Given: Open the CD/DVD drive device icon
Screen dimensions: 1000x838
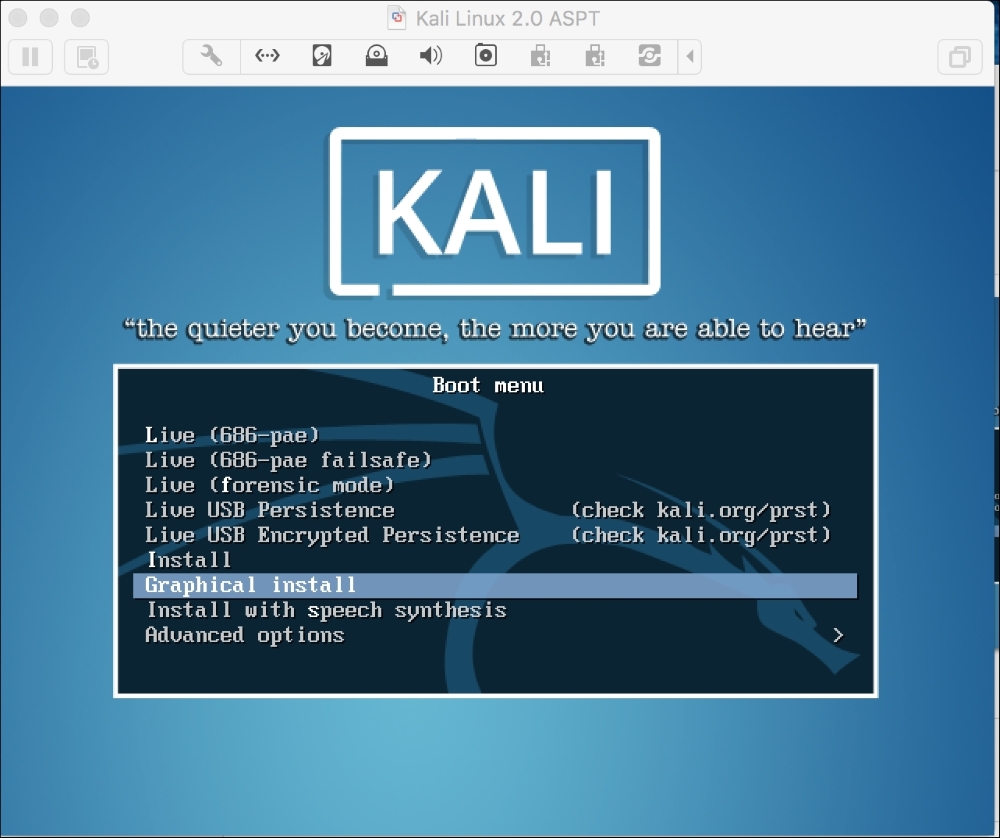Looking at the screenshot, I should click(x=376, y=57).
